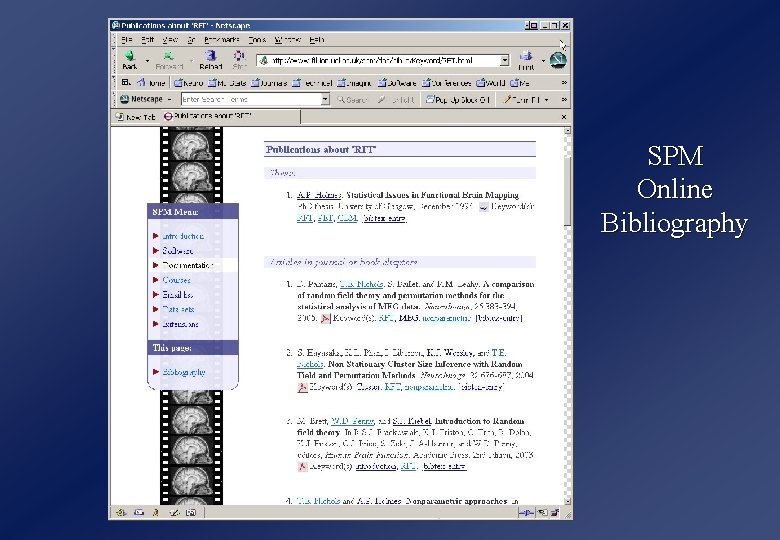Click the Navigator icon in the status bar
This screenshot has height=540, width=780.
coord(121,512)
